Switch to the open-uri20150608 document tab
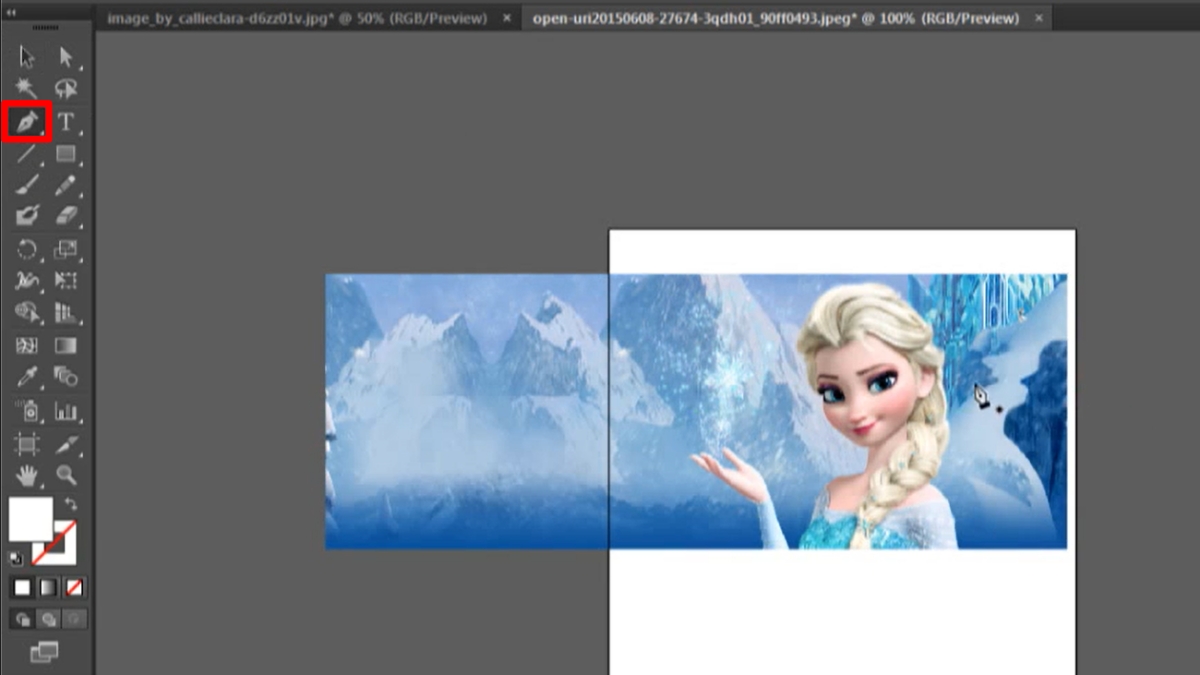 (776, 18)
